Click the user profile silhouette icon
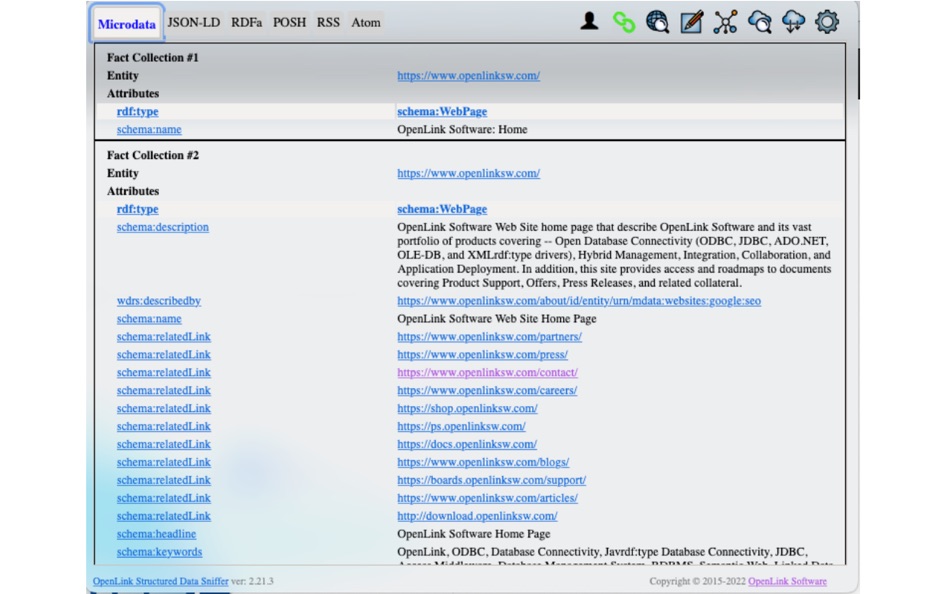The image size is (950, 594). tap(589, 22)
